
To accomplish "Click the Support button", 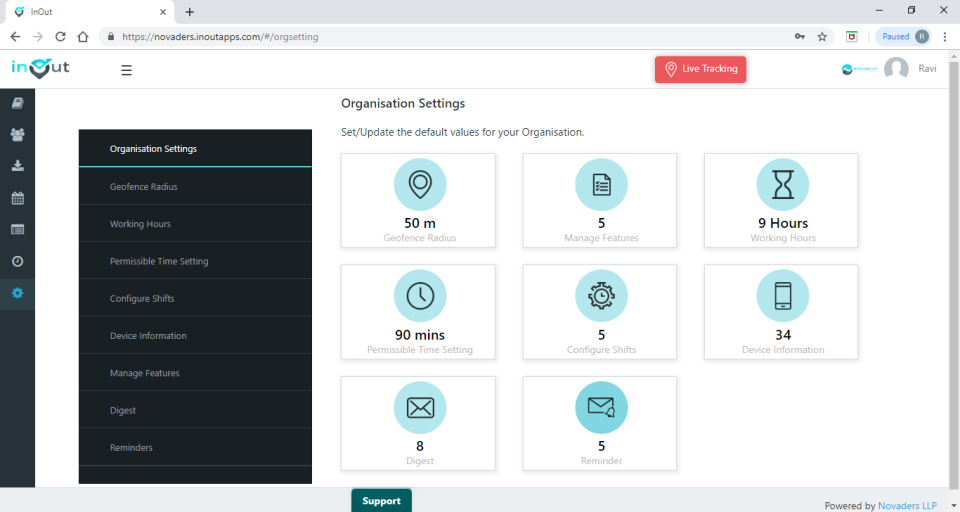I will coord(381,500).
